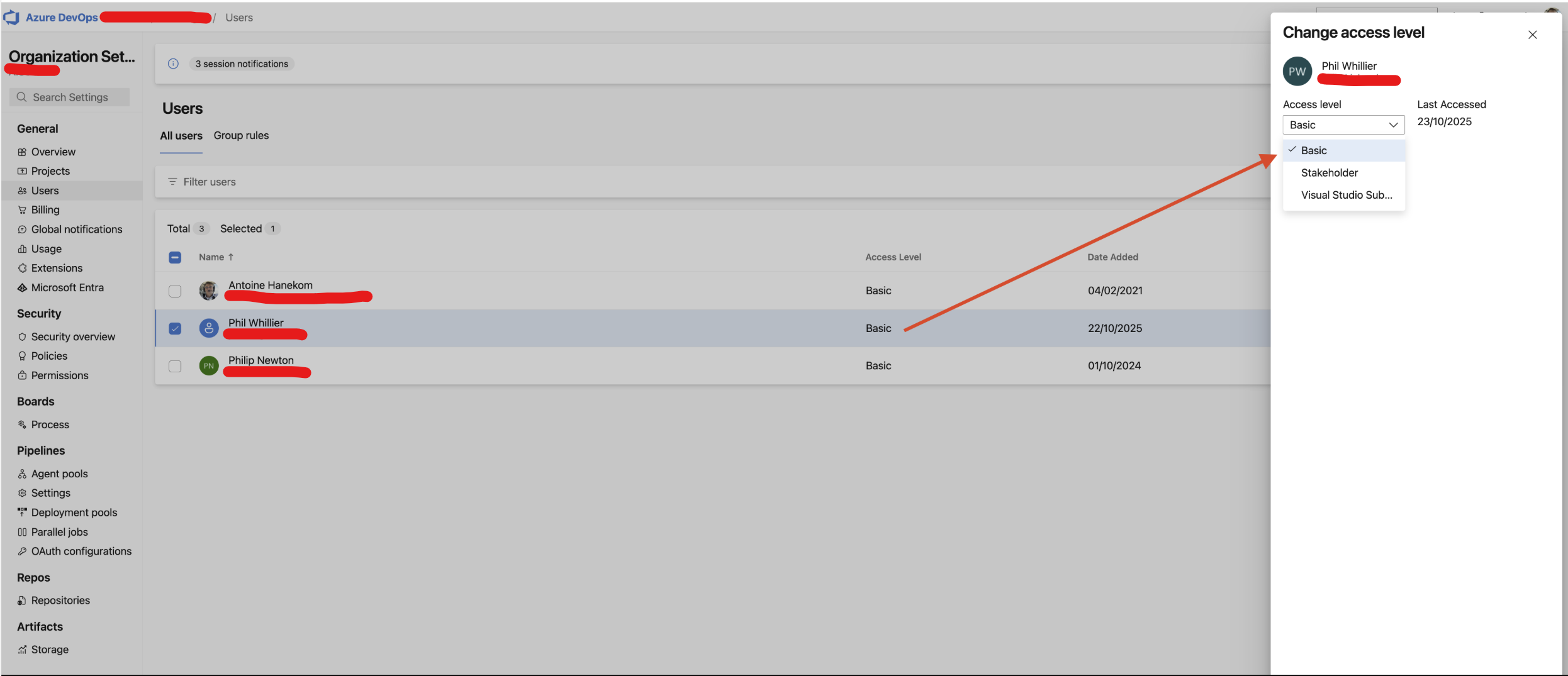Open the 3 session notifications message
Screen dimensions: 1568x676
(x=242, y=64)
